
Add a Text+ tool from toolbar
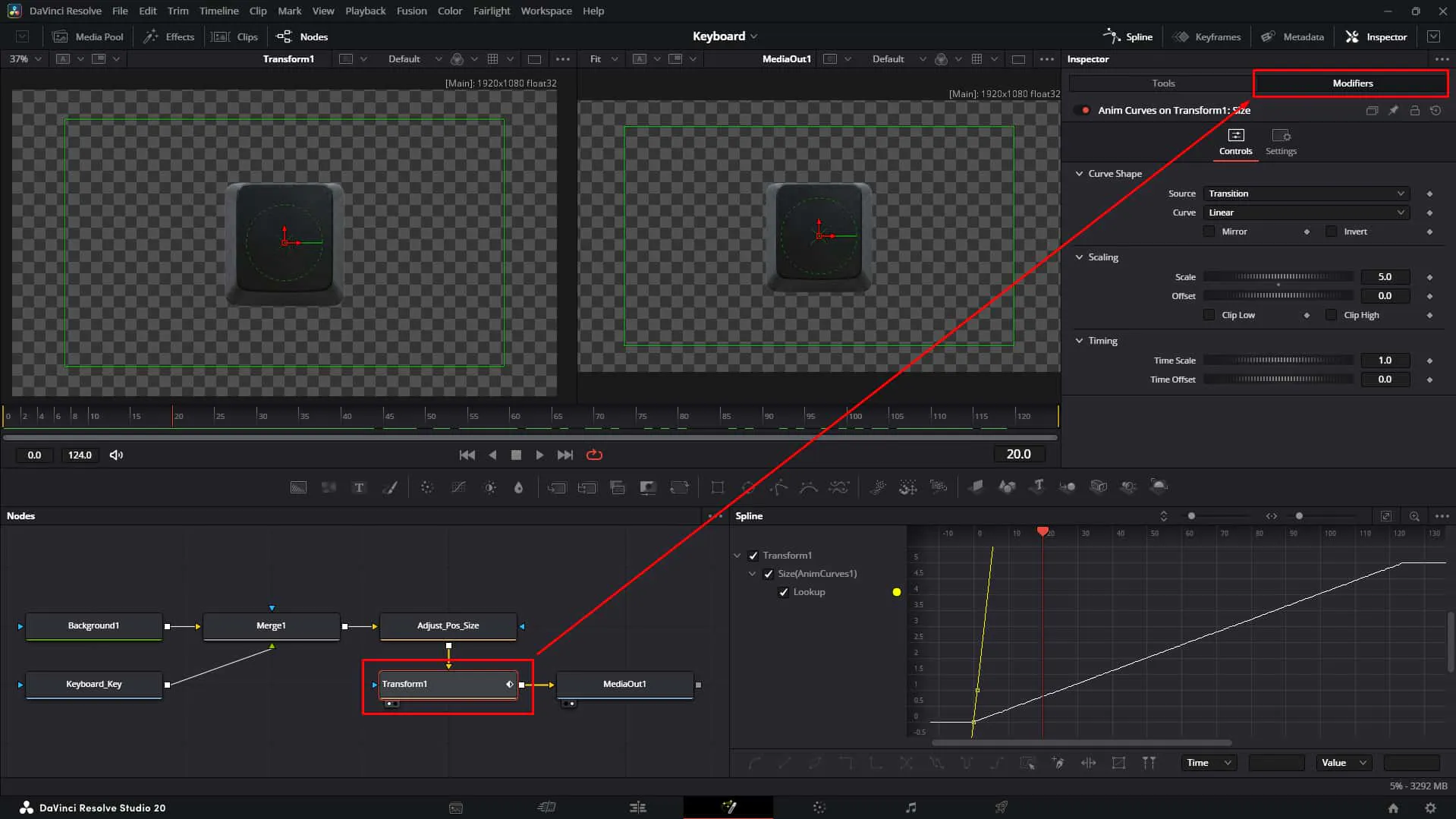coord(359,487)
